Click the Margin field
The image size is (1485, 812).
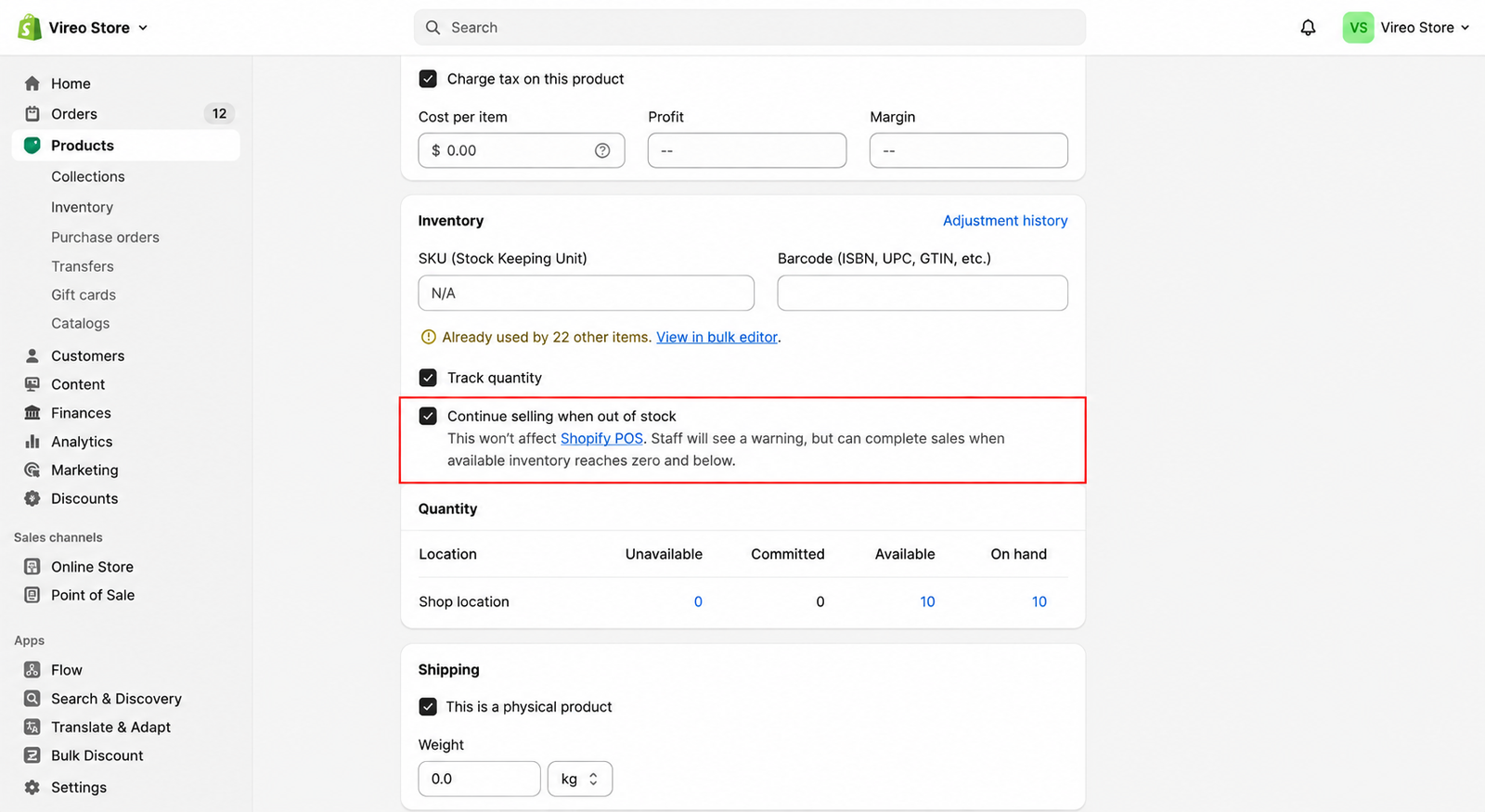click(969, 150)
